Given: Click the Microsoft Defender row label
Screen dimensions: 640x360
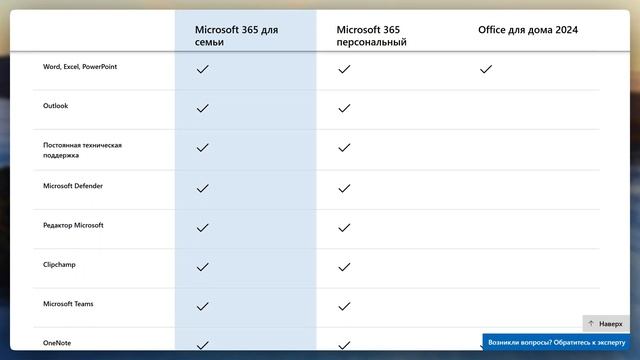Looking at the screenshot, I should click(x=73, y=186).
